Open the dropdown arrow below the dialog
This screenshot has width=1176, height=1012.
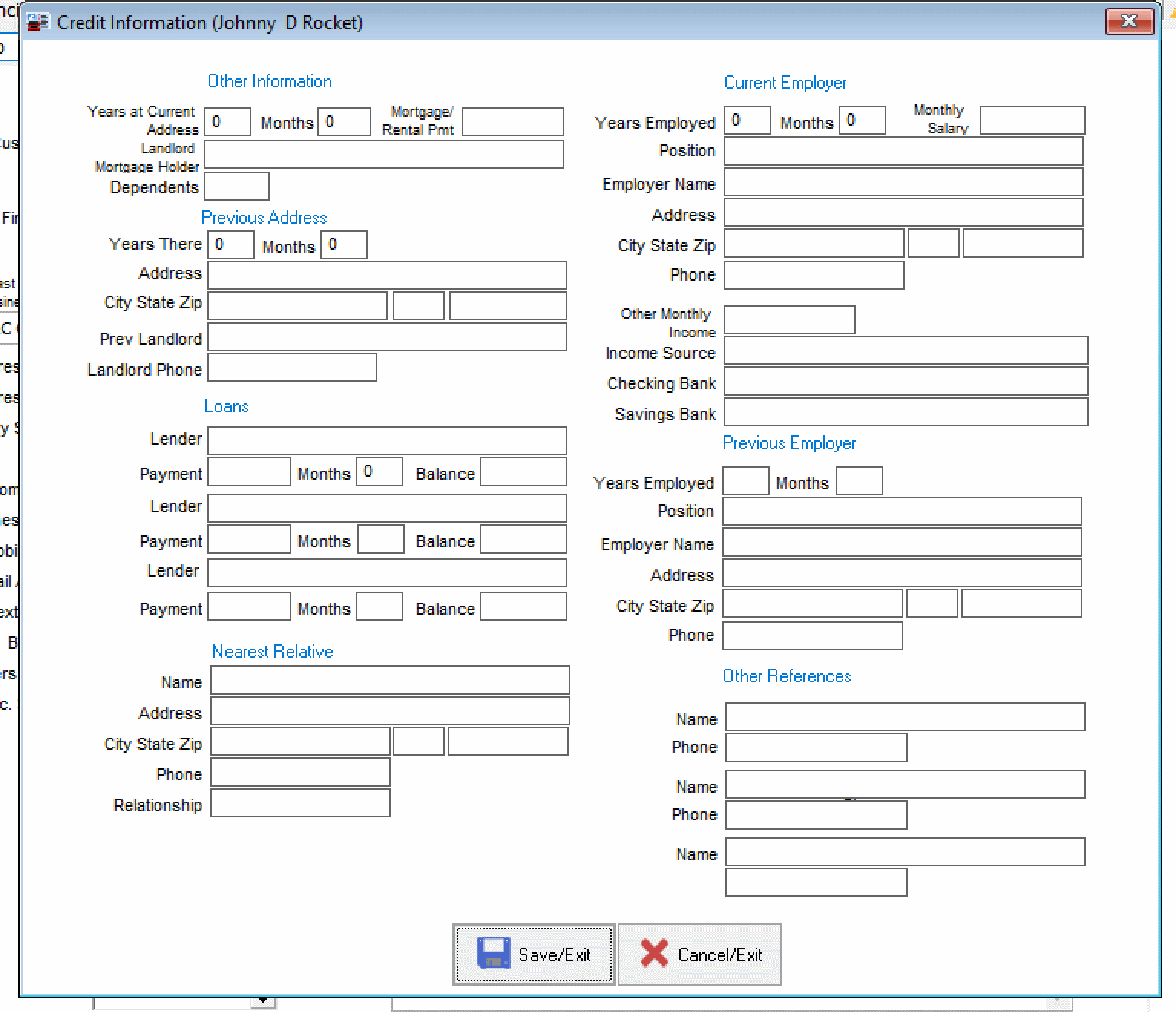pyautogui.click(x=264, y=1001)
